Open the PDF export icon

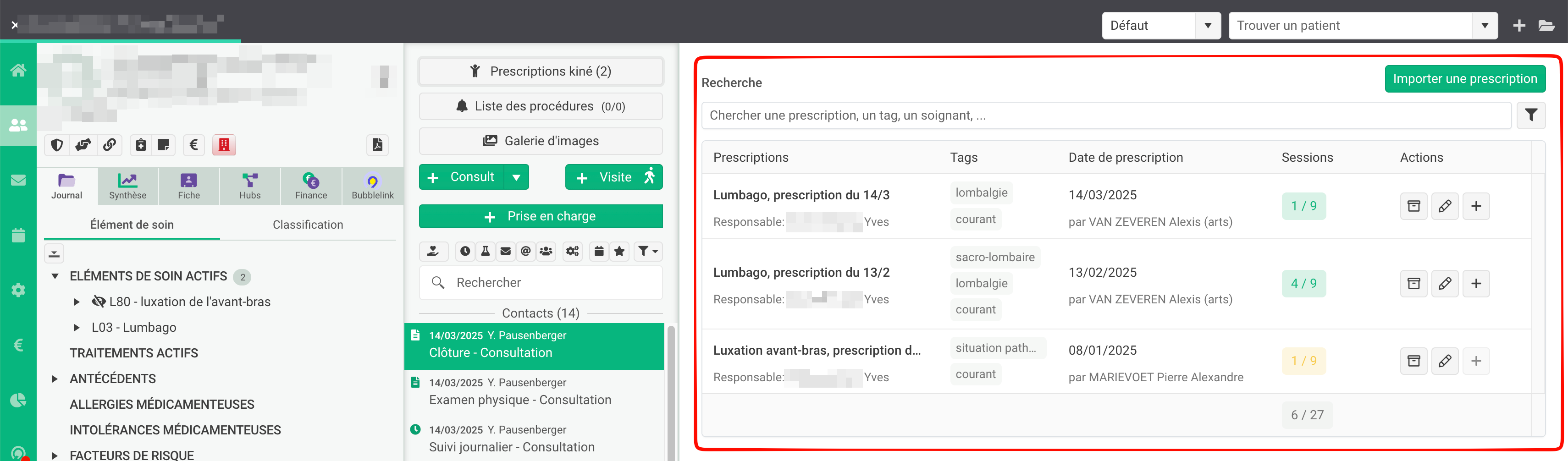(x=377, y=145)
